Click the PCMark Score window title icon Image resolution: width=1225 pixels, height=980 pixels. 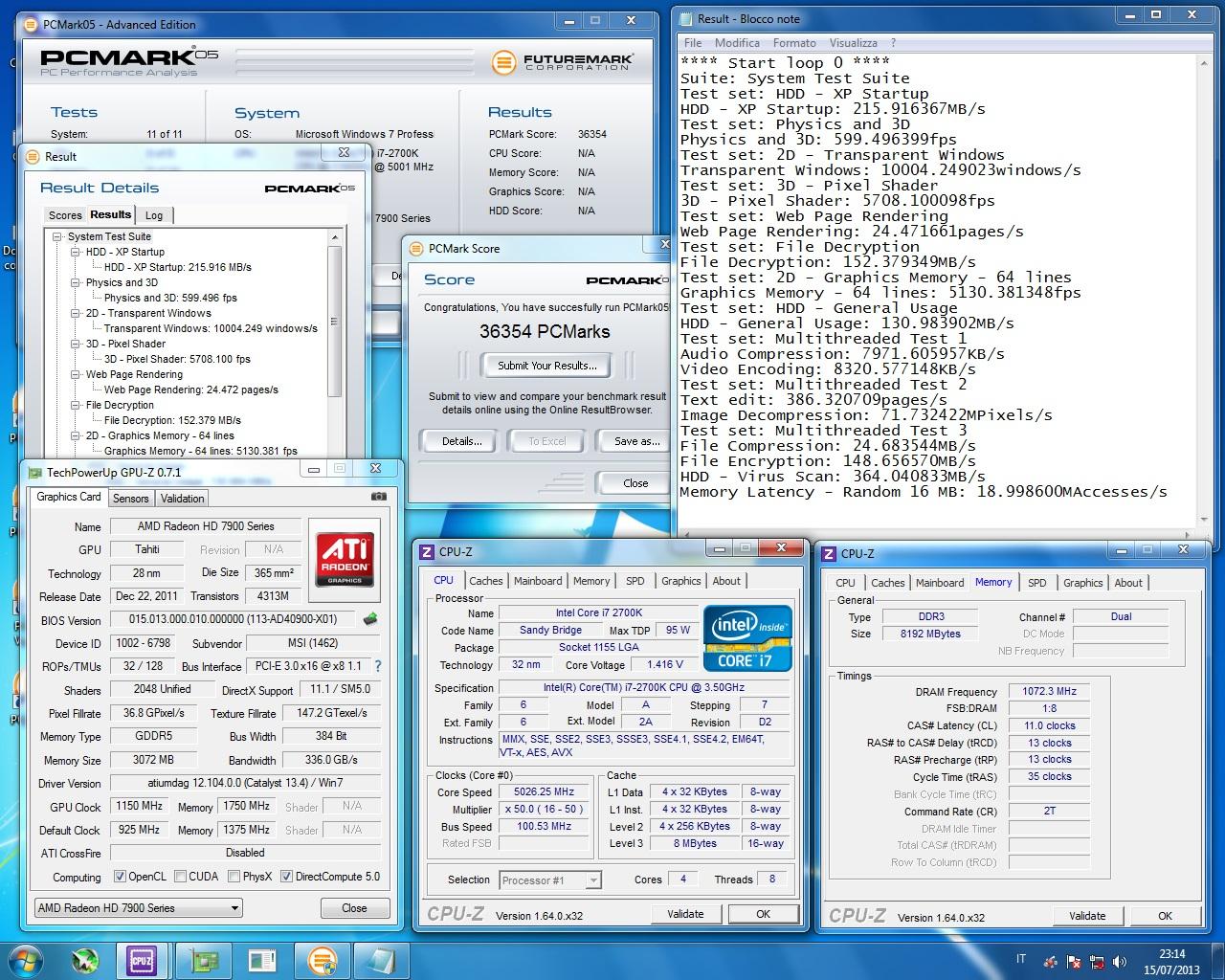[416, 248]
